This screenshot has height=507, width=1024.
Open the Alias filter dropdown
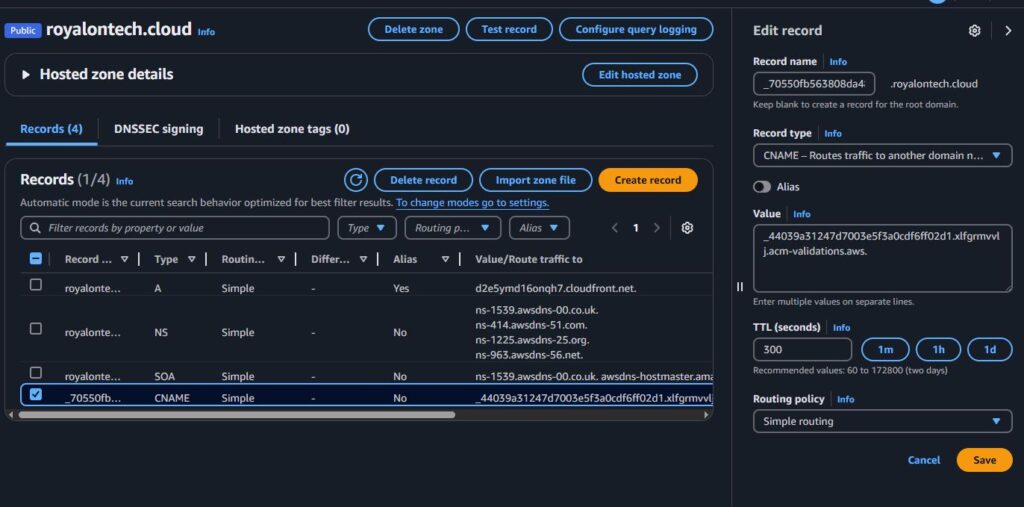pyautogui.click(x=539, y=228)
